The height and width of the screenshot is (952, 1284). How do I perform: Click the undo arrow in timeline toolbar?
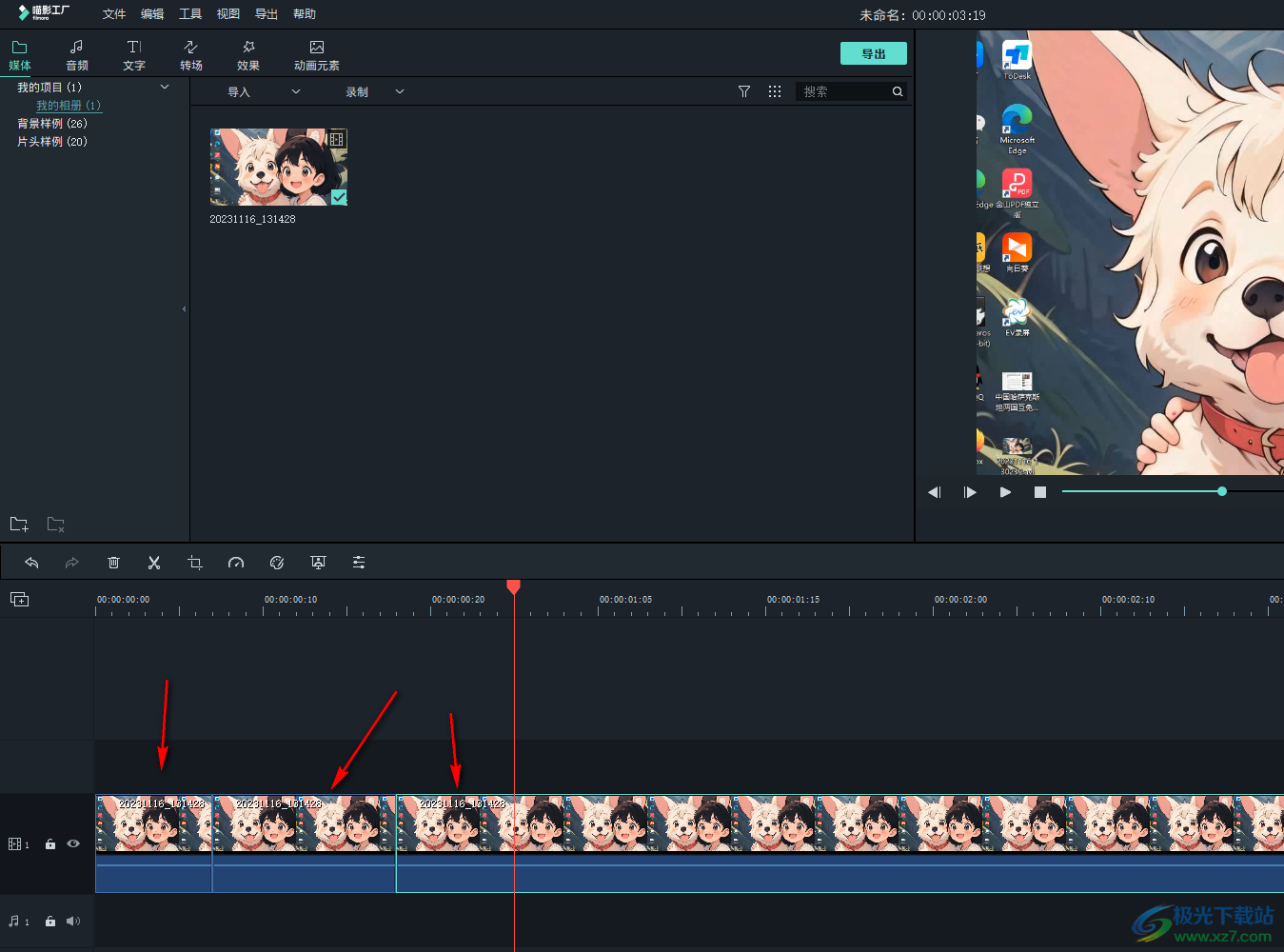tap(31, 563)
